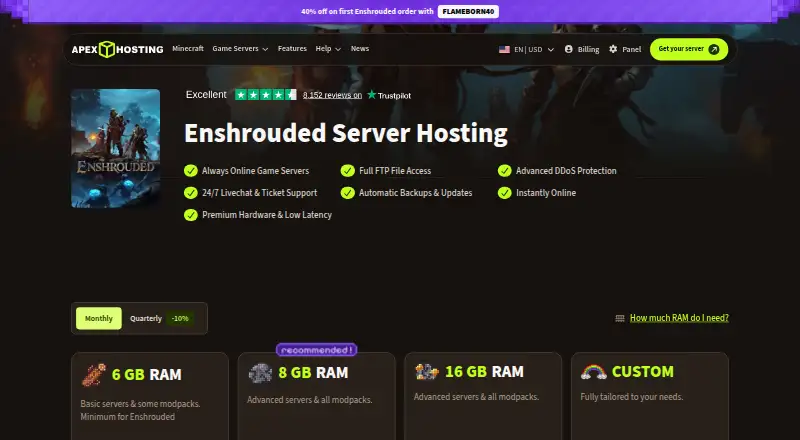The height and width of the screenshot is (440, 800).
Task: Click RAM chip icon beside How much RAM
Action: click(x=620, y=318)
